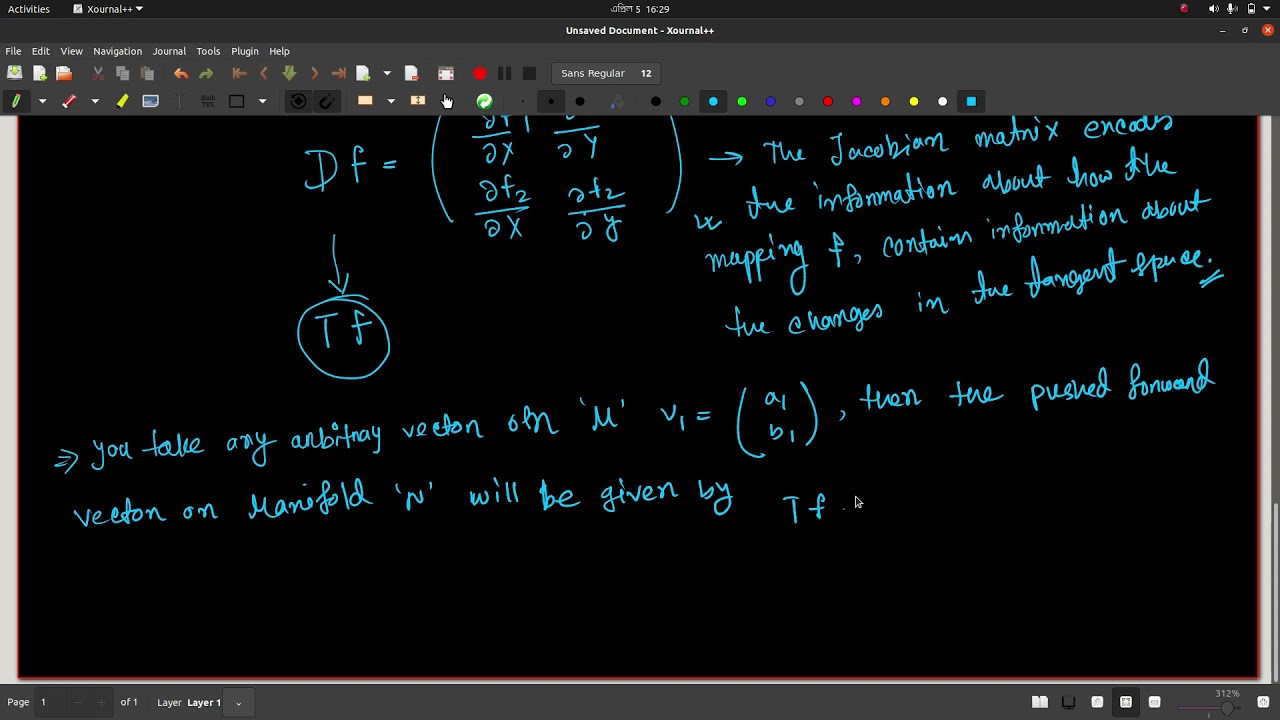
Task: Pick the red color swatch
Action: [828, 101]
